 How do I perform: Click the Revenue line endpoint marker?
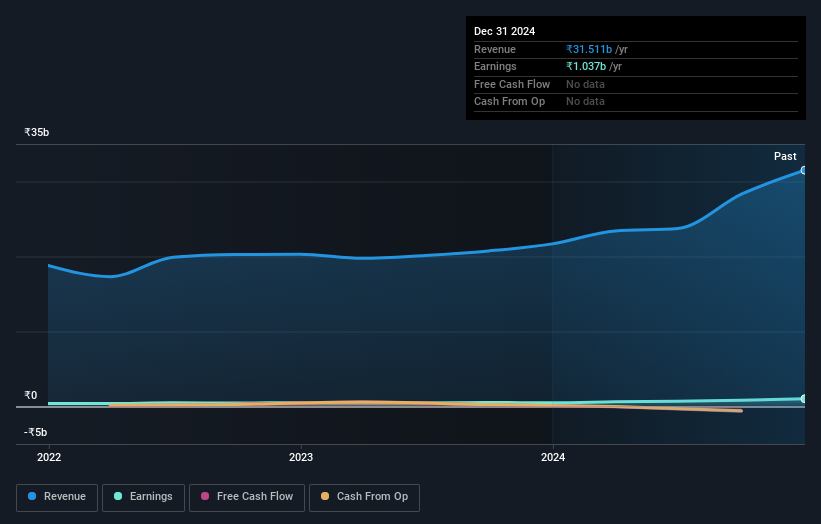804,170
